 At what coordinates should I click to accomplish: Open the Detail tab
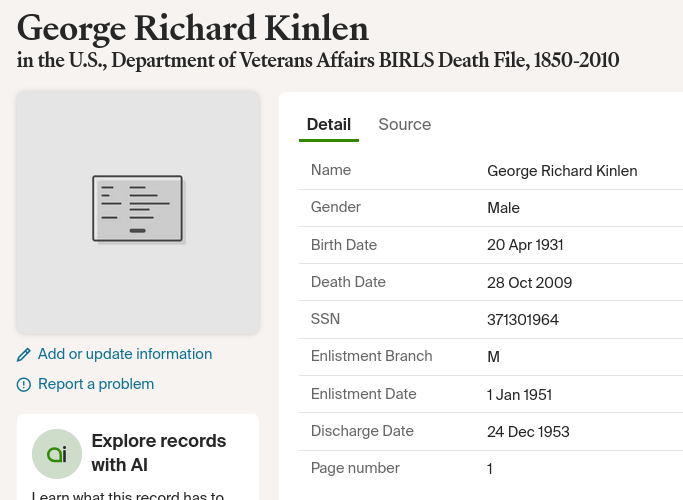click(328, 125)
